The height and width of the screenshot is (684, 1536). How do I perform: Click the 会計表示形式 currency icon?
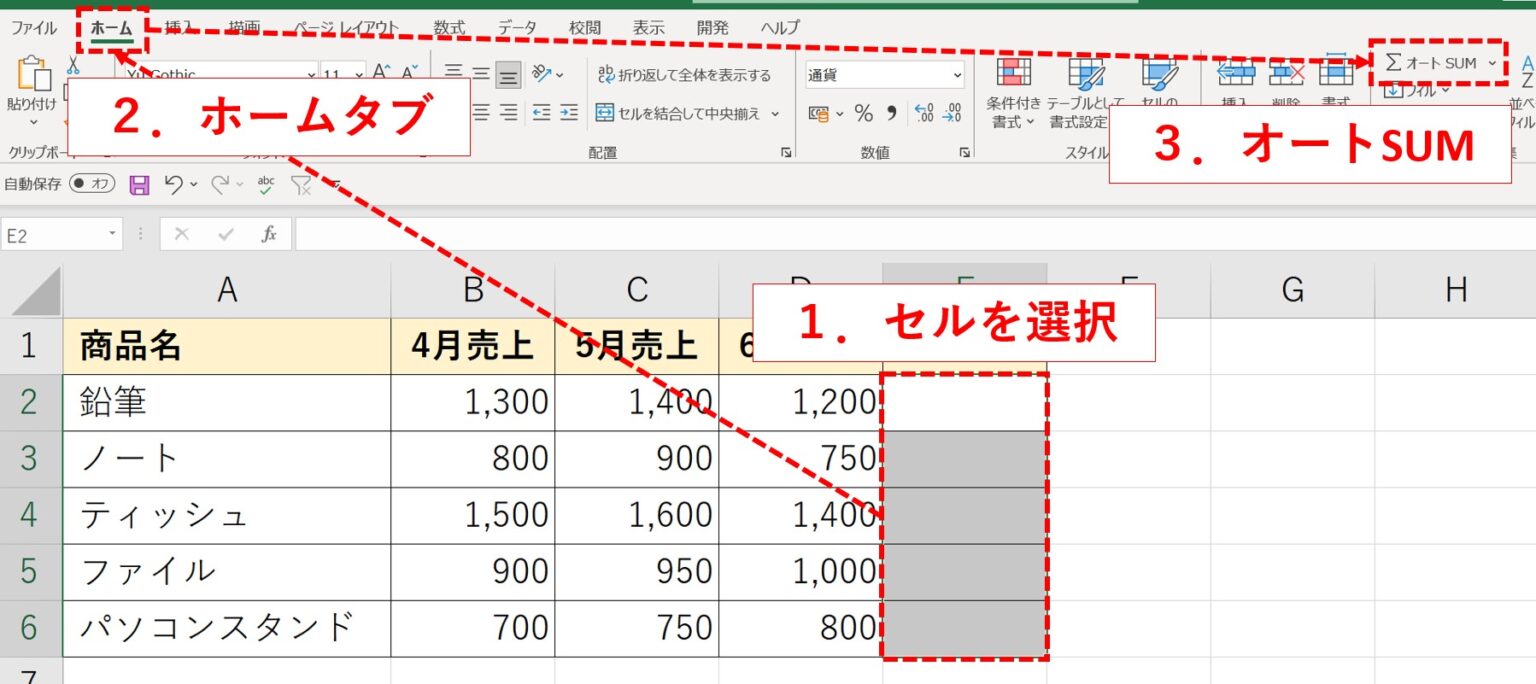pyautogui.click(x=819, y=114)
